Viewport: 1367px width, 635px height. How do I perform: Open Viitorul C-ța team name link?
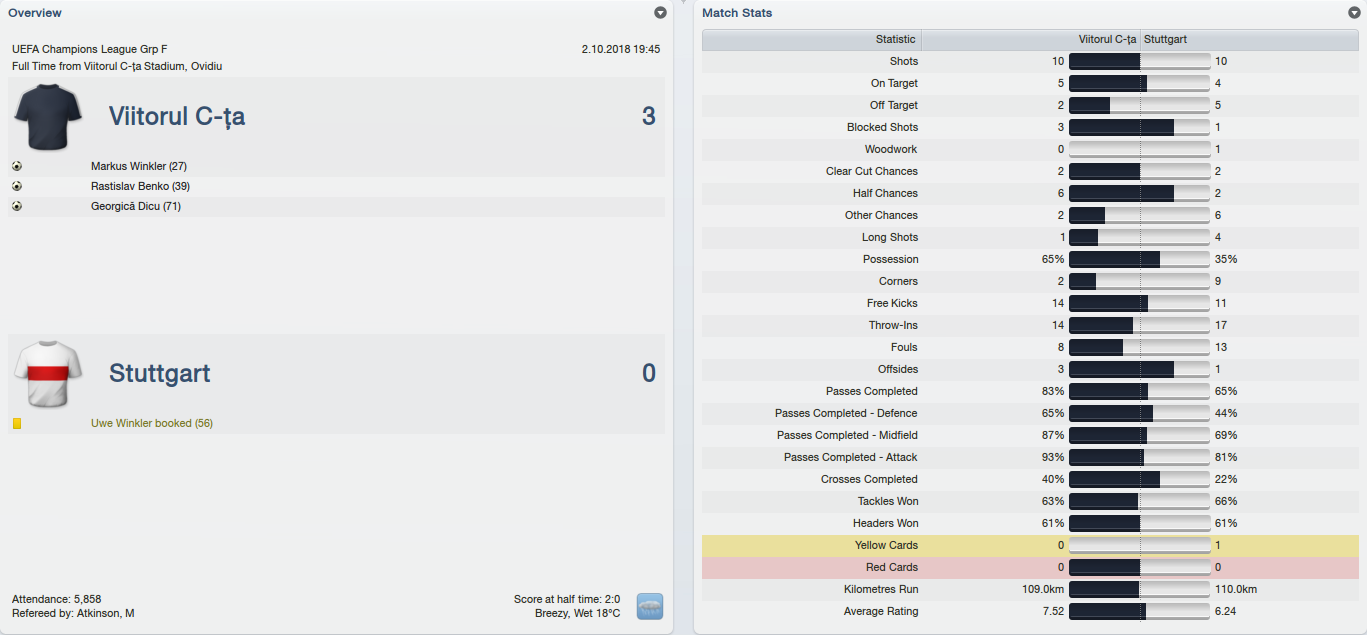(177, 117)
